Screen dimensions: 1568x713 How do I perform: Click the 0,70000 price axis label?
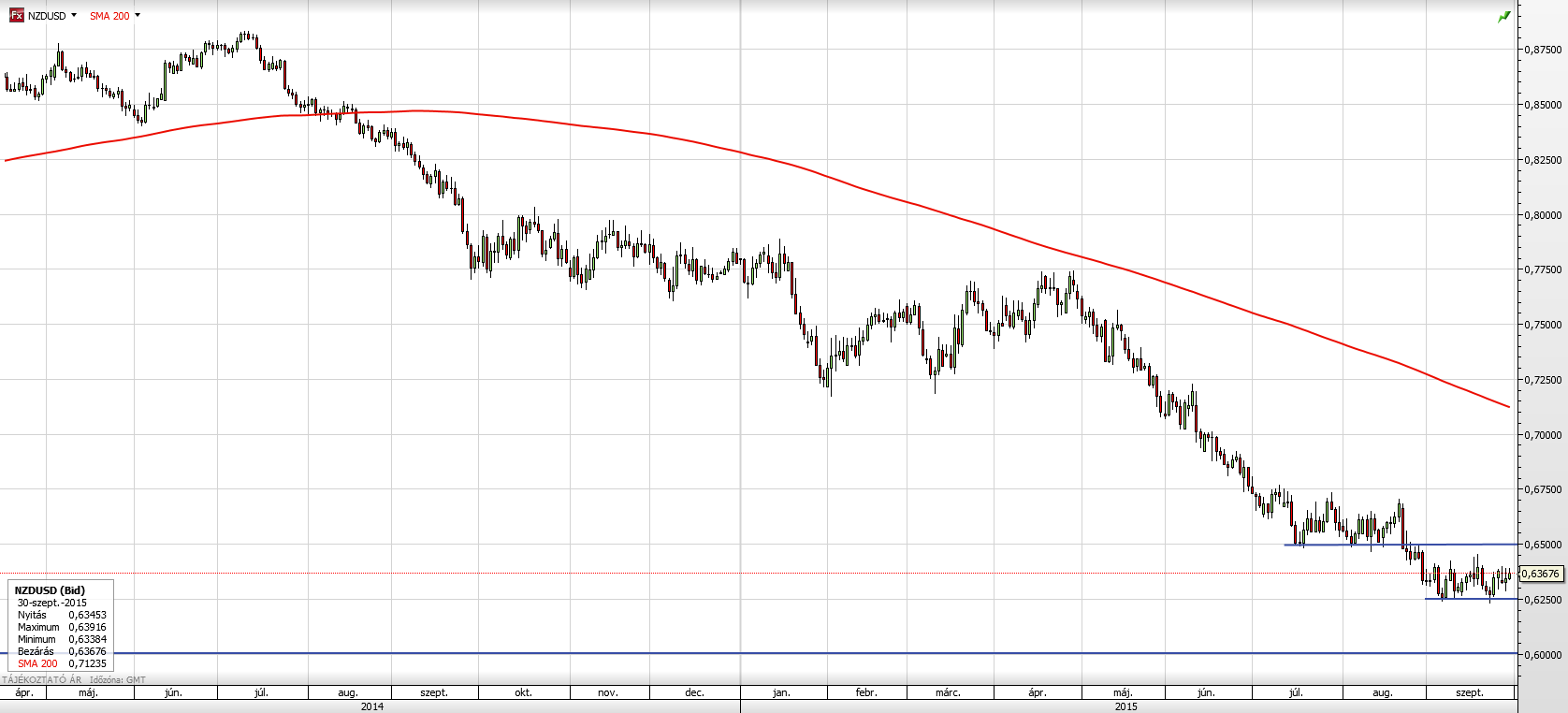1544,435
